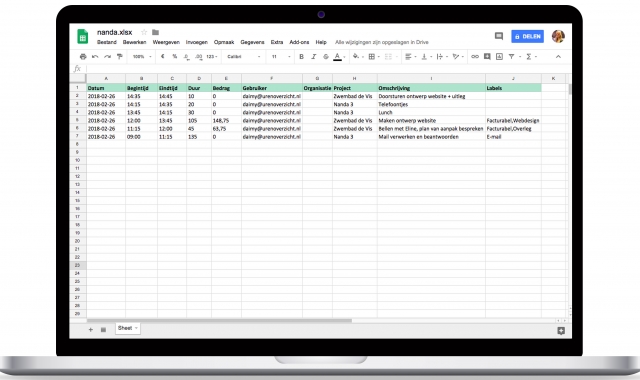Open the comments icon near Delen
This screenshot has height=380, width=640.
[499, 36]
